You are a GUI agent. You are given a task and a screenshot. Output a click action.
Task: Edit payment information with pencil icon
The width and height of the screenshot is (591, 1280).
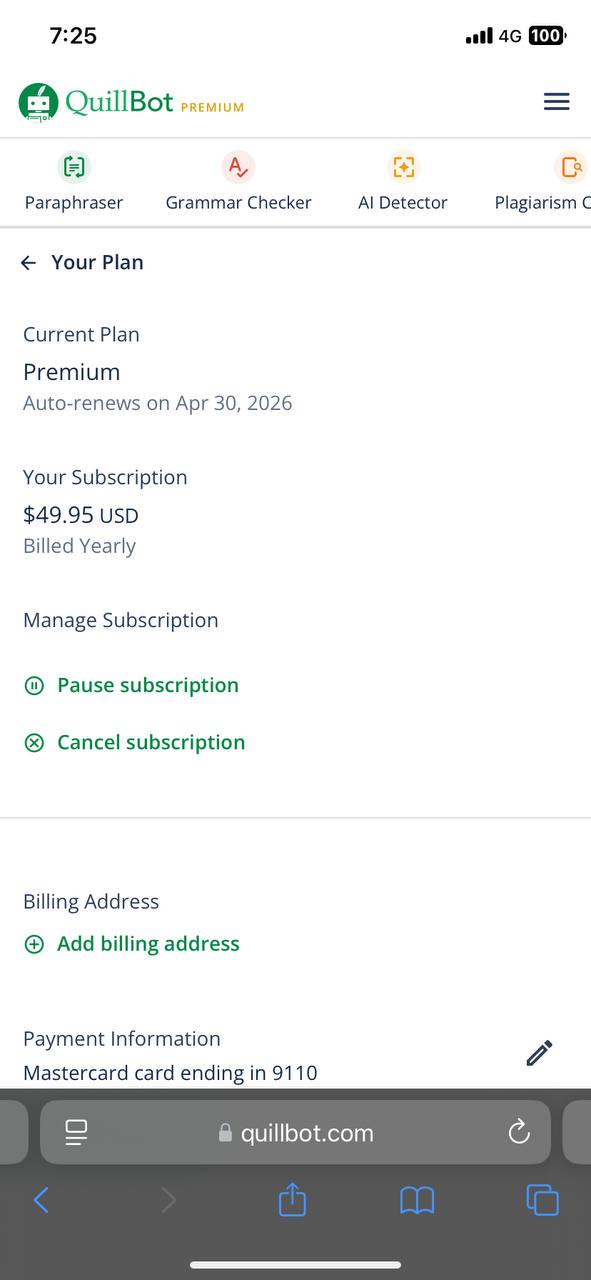click(539, 1053)
